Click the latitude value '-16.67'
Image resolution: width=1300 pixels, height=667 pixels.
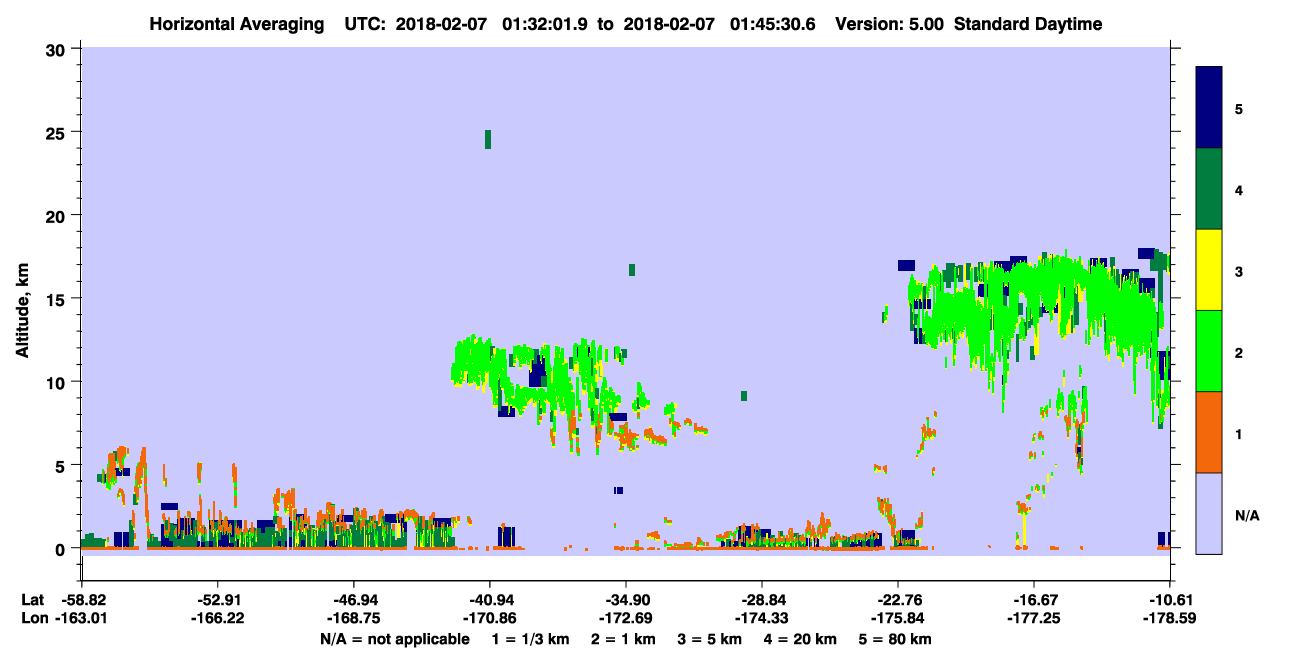click(1034, 599)
